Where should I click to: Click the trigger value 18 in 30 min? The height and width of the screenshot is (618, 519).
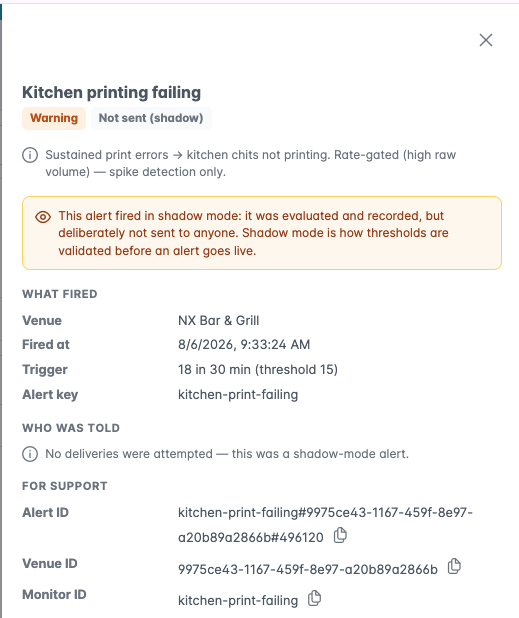(x=258, y=370)
